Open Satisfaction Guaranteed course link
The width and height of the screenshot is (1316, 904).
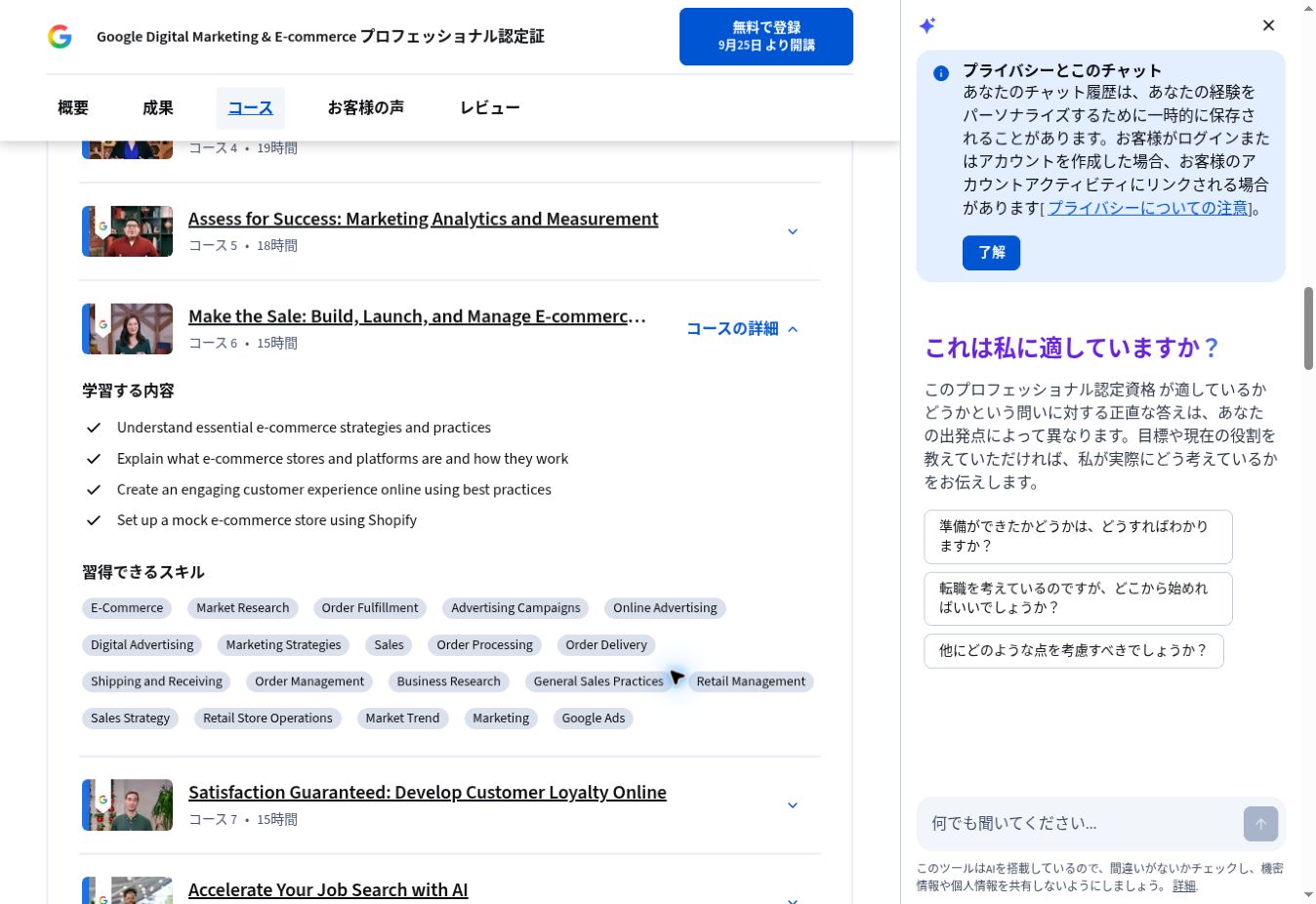point(428,793)
